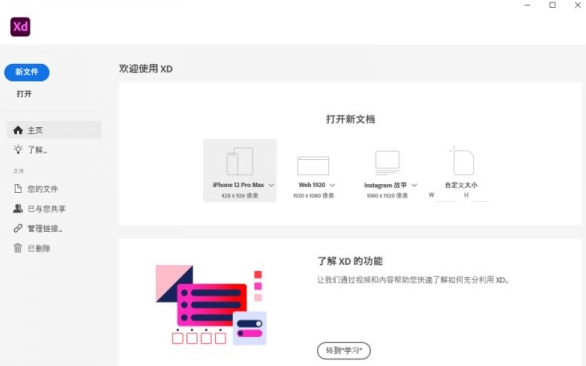Expand the iPhone 12 Pro Max size dropdown
The width and height of the screenshot is (586, 366).
point(271,185)
